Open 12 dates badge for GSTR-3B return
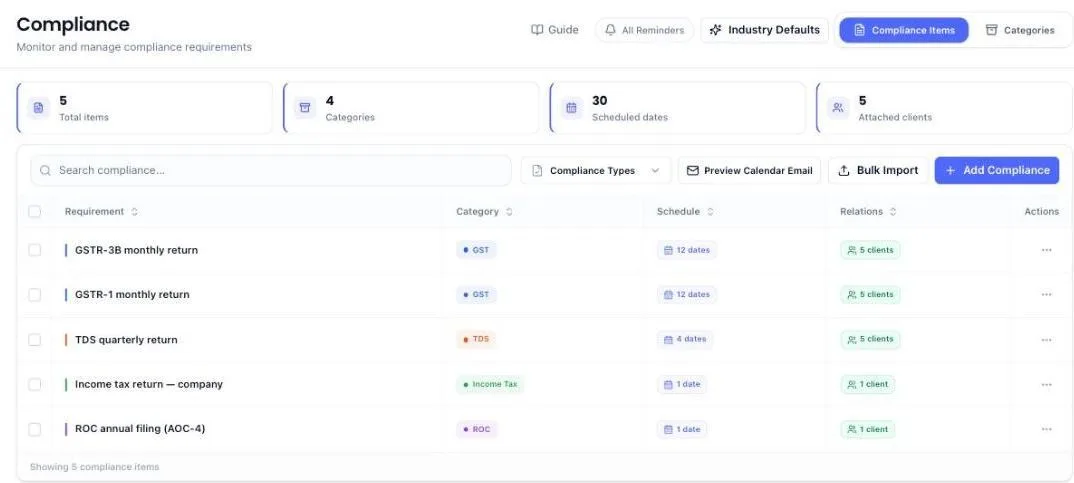The width and height of the screenshot is (1074, 483). [x=686, y=250]
